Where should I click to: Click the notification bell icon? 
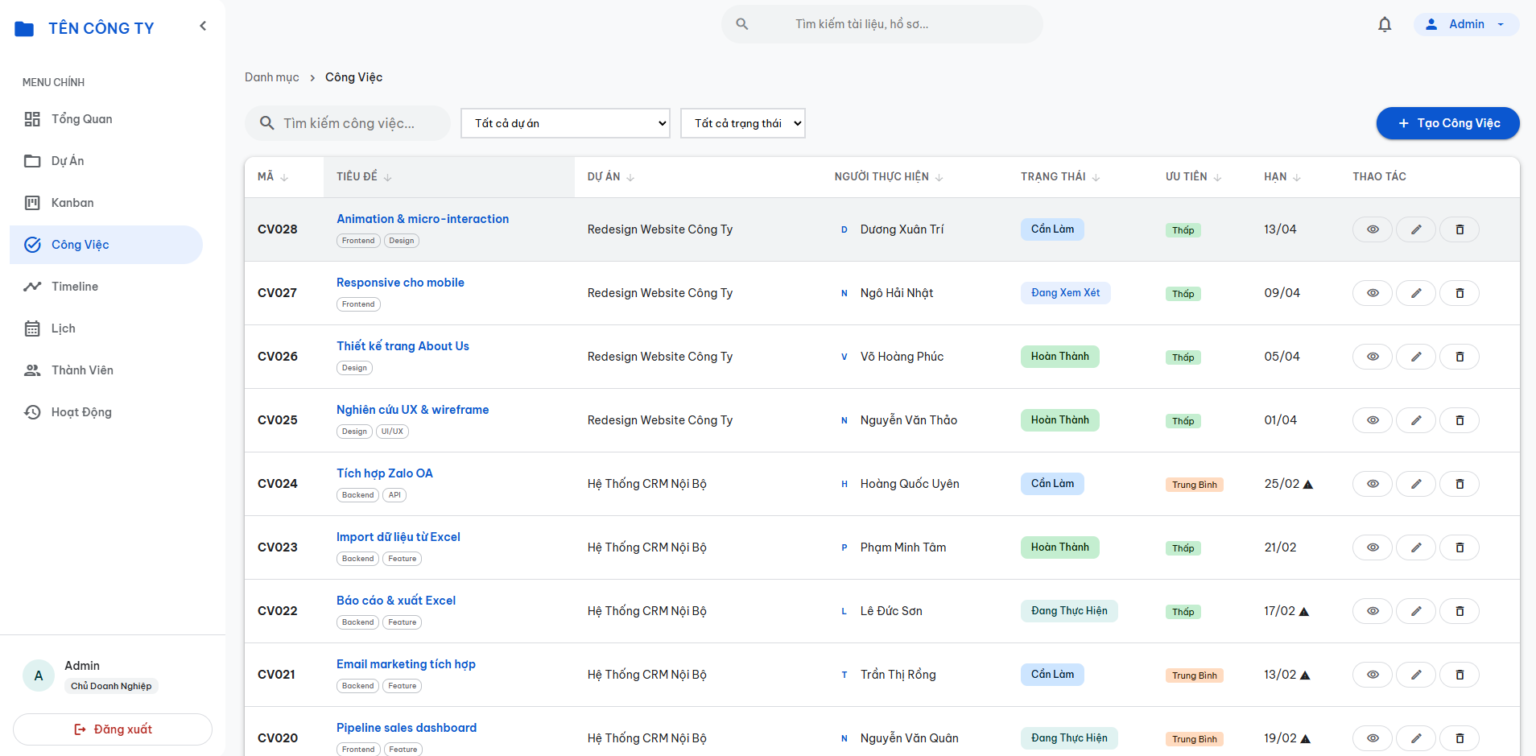[1384, 24]
